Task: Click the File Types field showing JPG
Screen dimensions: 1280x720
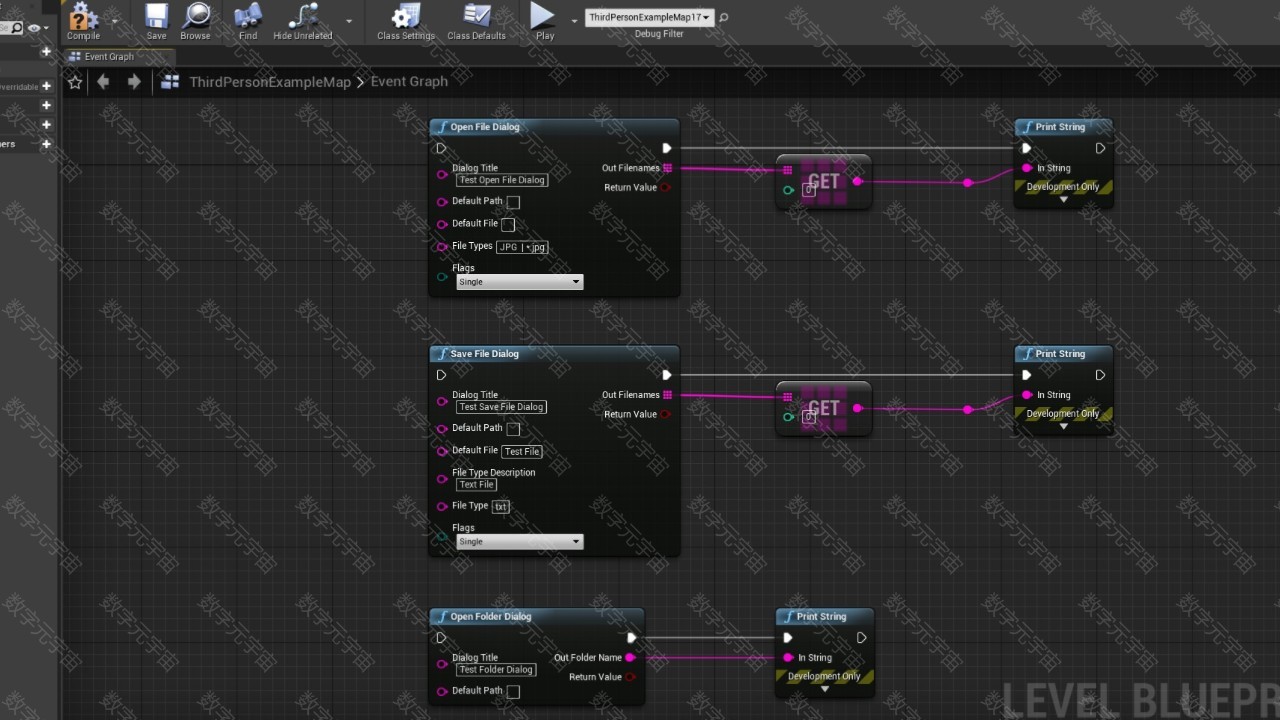Action: [x=522, y=247]
